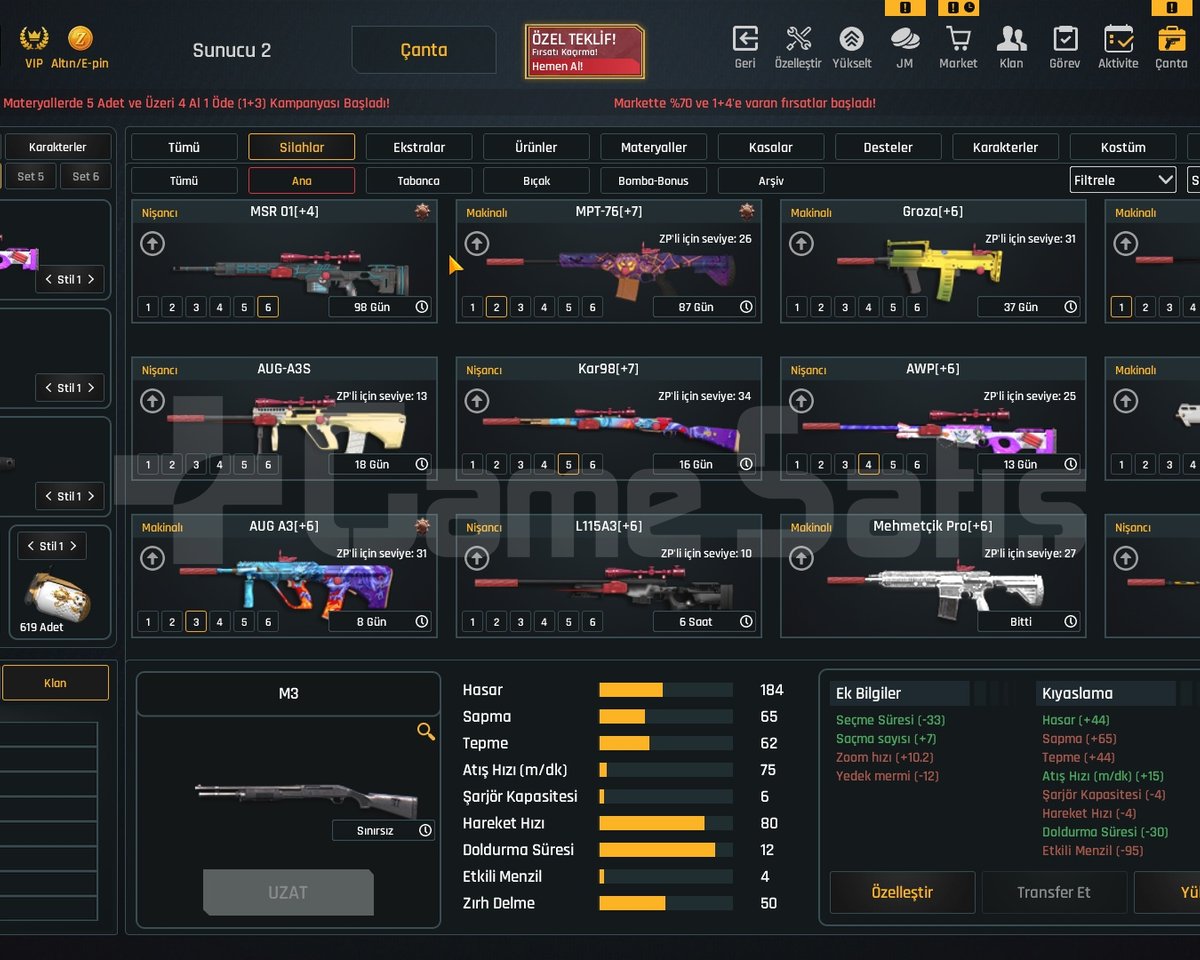Image resolution: width=1200 pixels, height=960 pixels.
Task: Click upgrade arrow on Groza[+6] card
Action: coord(801,243)
